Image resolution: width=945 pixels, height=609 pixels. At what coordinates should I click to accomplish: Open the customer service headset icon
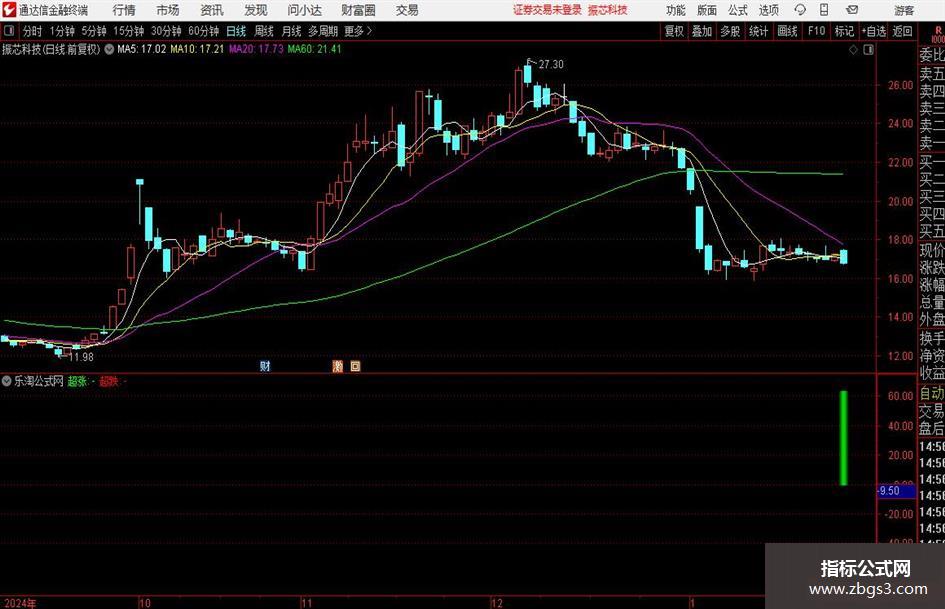(x=800, y=10)
